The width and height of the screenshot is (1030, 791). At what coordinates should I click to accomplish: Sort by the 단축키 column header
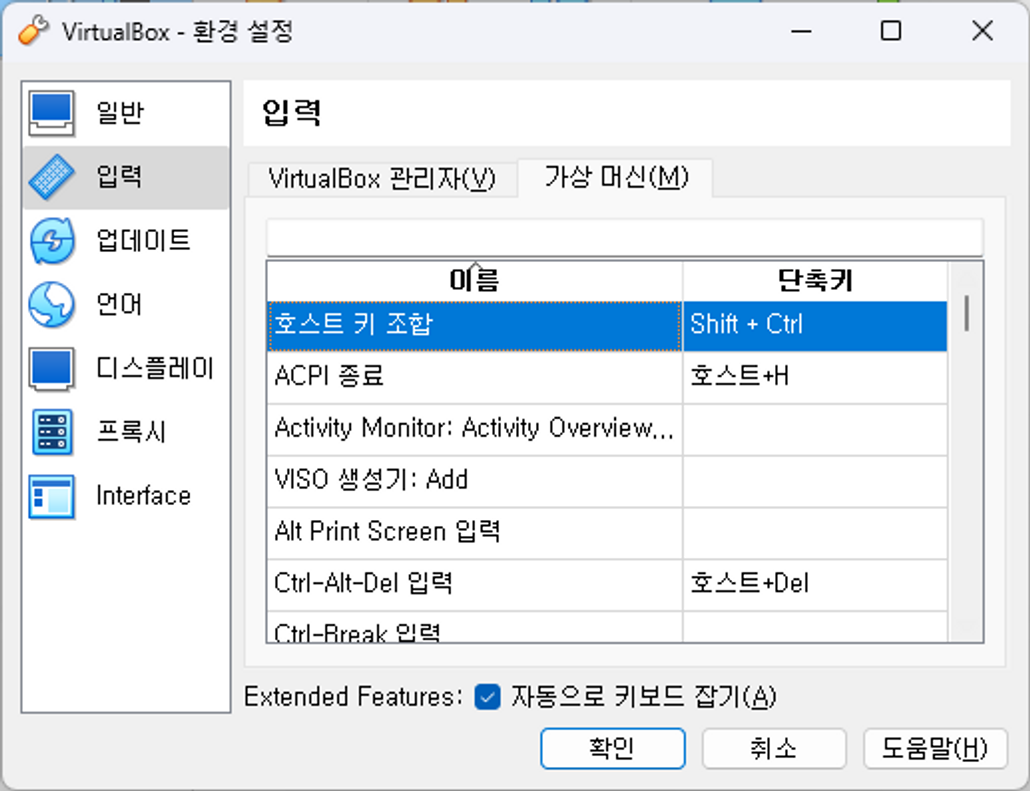[815, 281]
